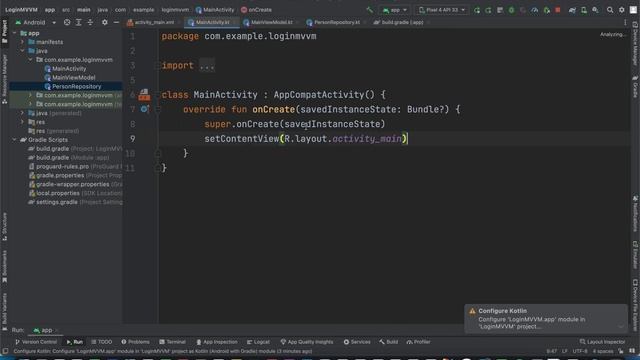
Task: Switch to the activity_main.xml editor tab
Action: point(153,22)
